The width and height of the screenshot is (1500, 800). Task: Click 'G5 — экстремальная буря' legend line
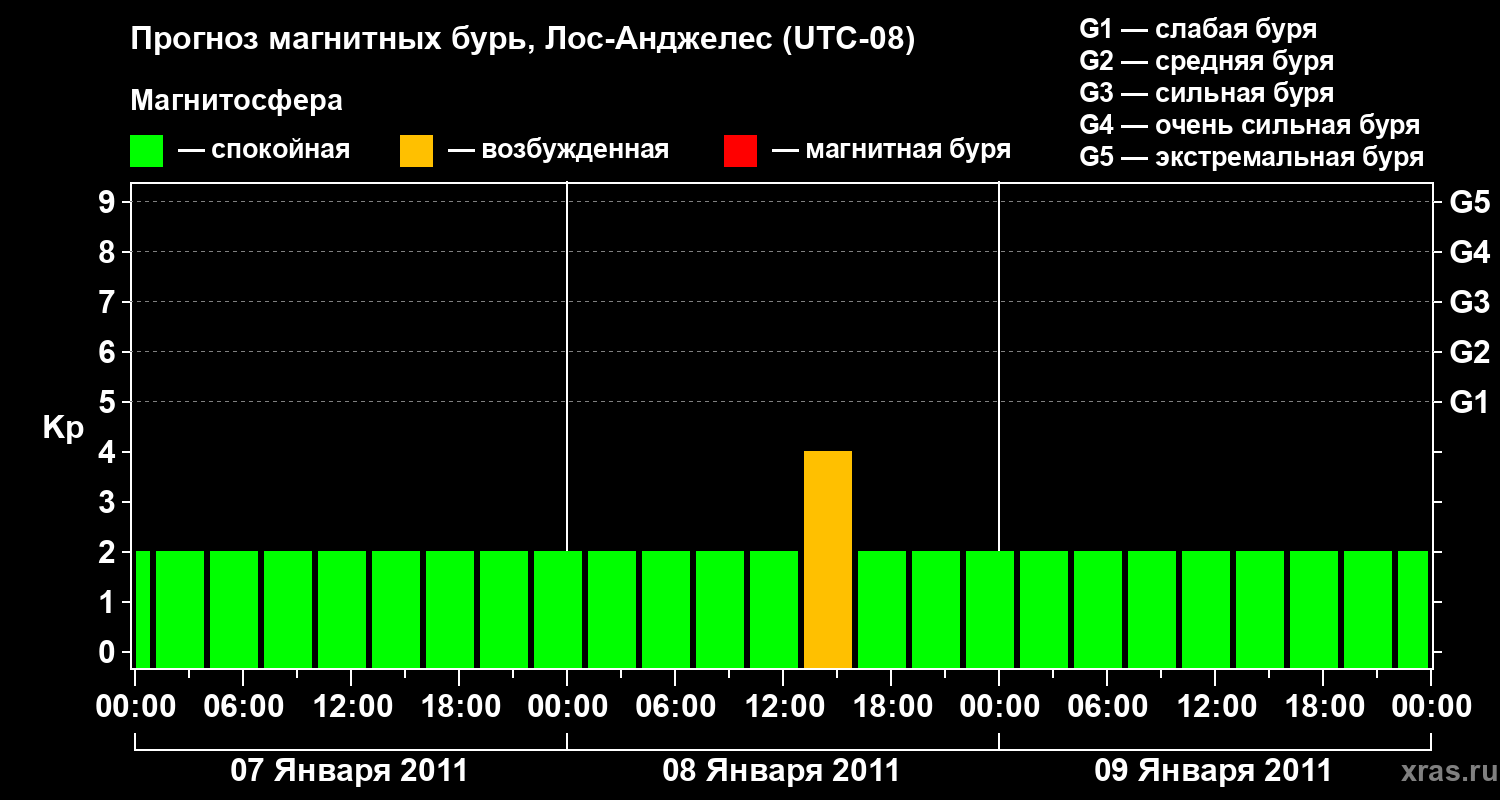pos(1252,157)
